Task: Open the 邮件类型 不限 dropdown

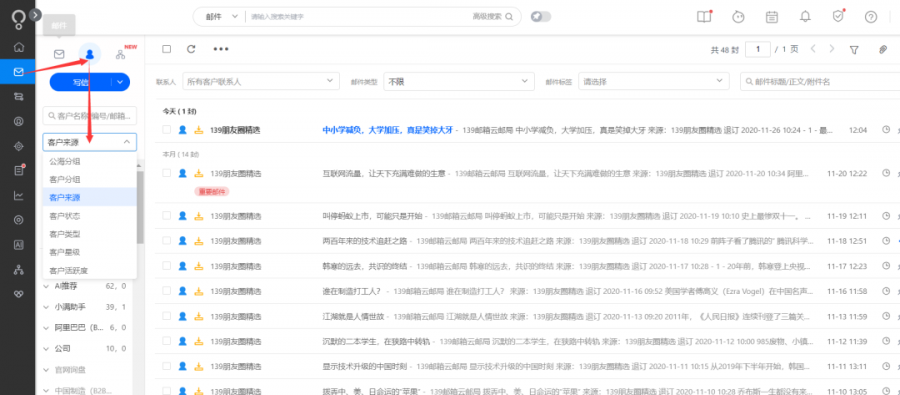Action: point(459,82)
